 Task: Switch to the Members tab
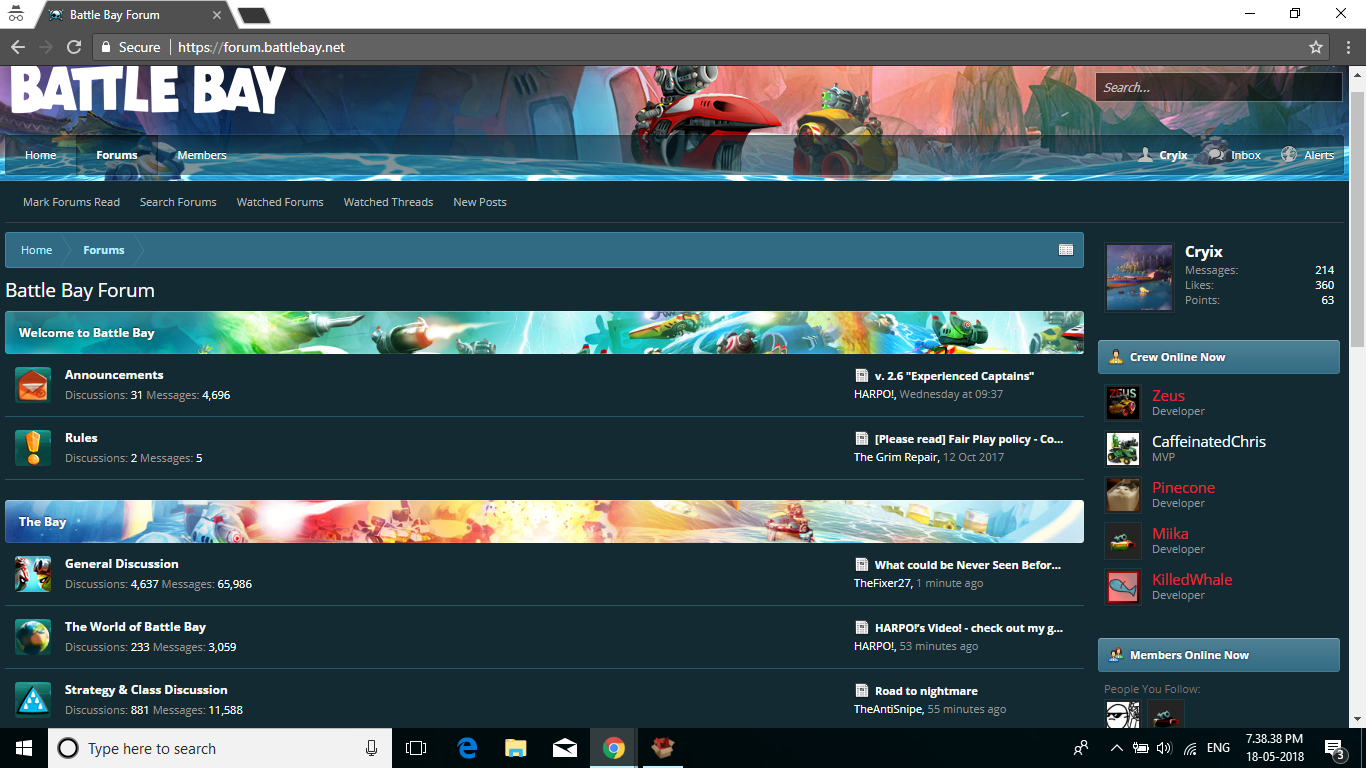point(201,155)
